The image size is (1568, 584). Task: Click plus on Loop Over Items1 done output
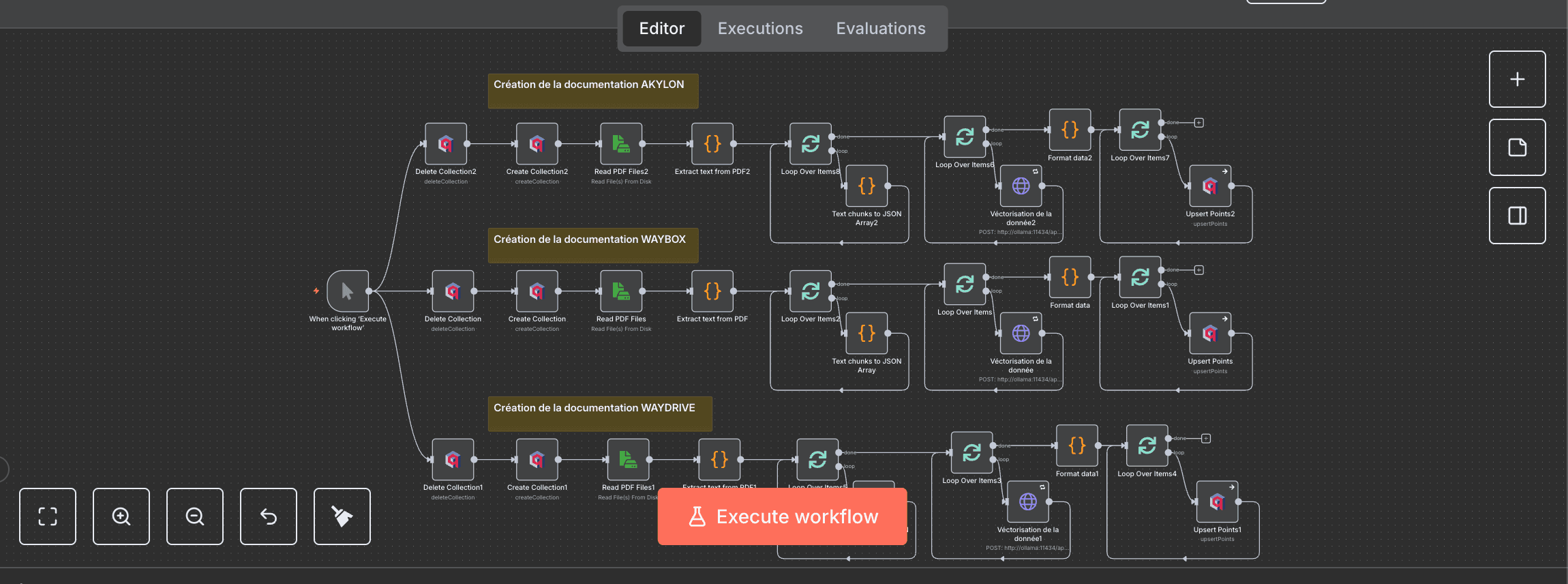pyautogui.click(x=1199, y=270)
